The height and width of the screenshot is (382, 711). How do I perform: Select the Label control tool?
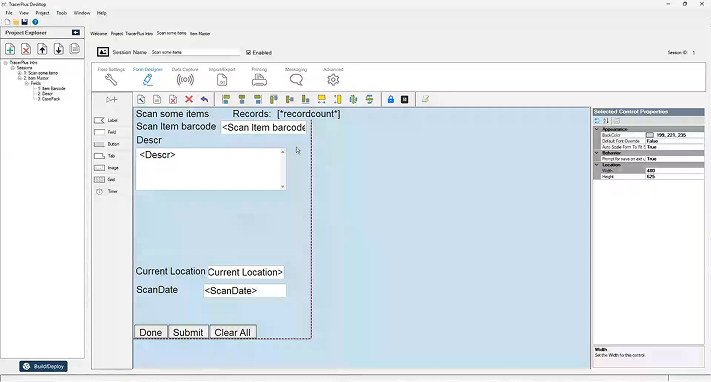pos(106,120)
